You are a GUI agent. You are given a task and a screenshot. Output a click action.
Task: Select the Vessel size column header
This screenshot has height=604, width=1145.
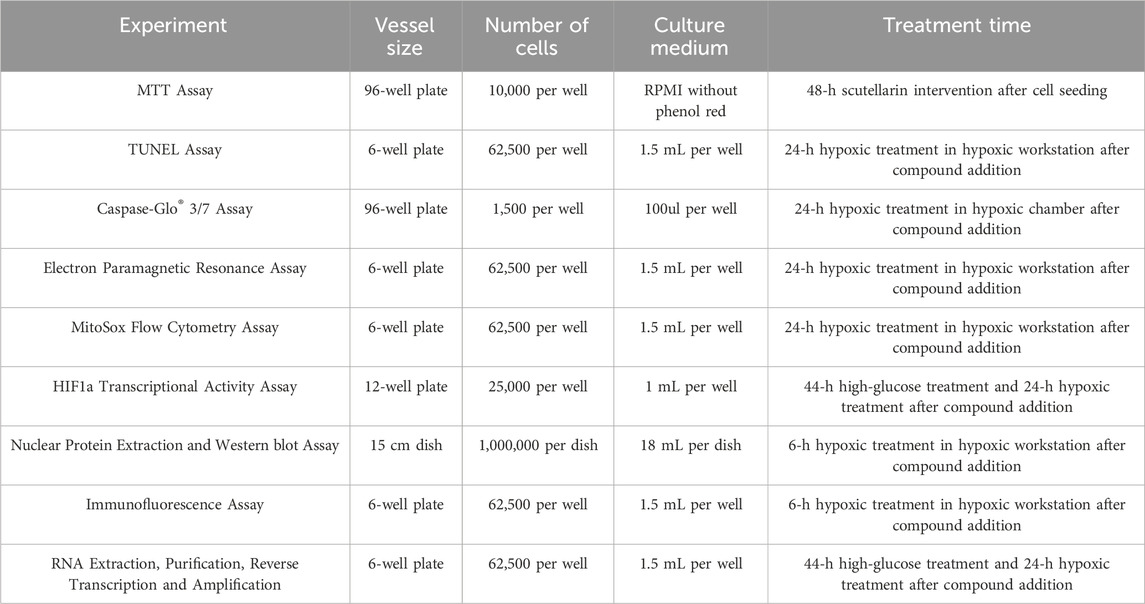[x=405, y=35]
